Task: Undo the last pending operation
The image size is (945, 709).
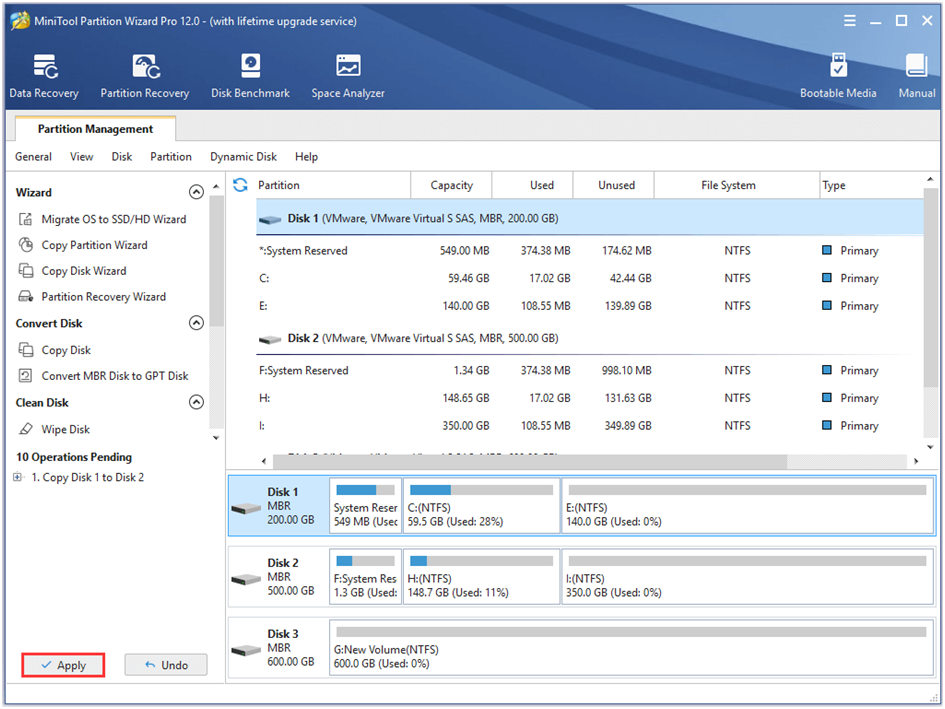Action: [166, 665]
